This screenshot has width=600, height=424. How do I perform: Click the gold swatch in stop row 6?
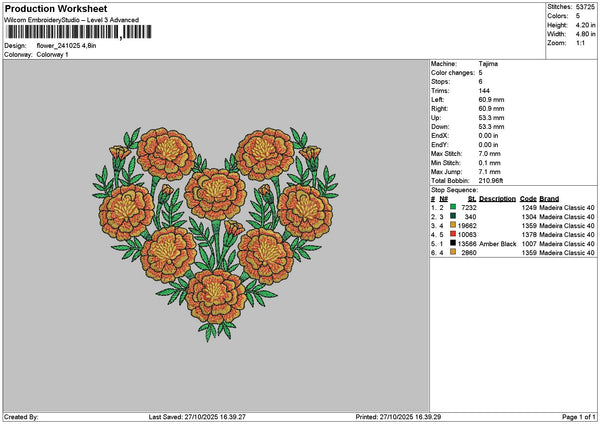[x=453, y=252]
